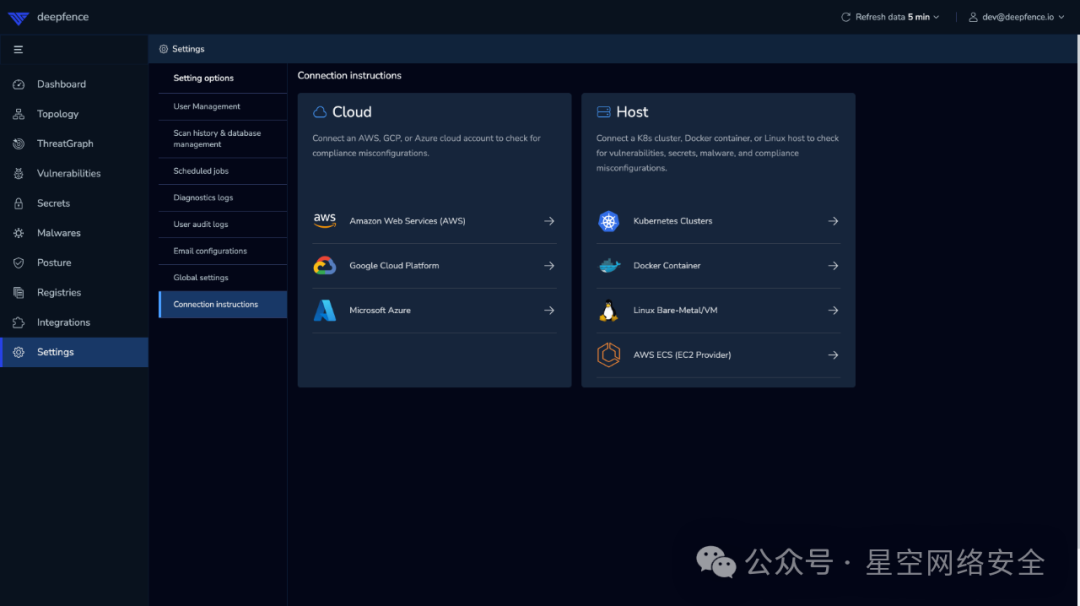Image resolution: width=1080 pixels, height=606 pixels.
Task: Click the ThreatGraph sidebar icon
Action: click(19, 143)
